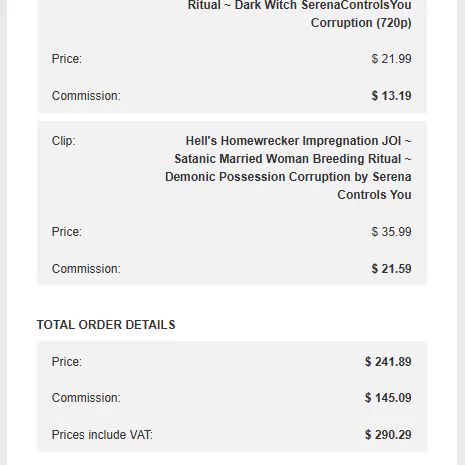Viewport: 465px width, 465px height.
Task: Click the "Prices include VAT:" label
Action: 102,435
